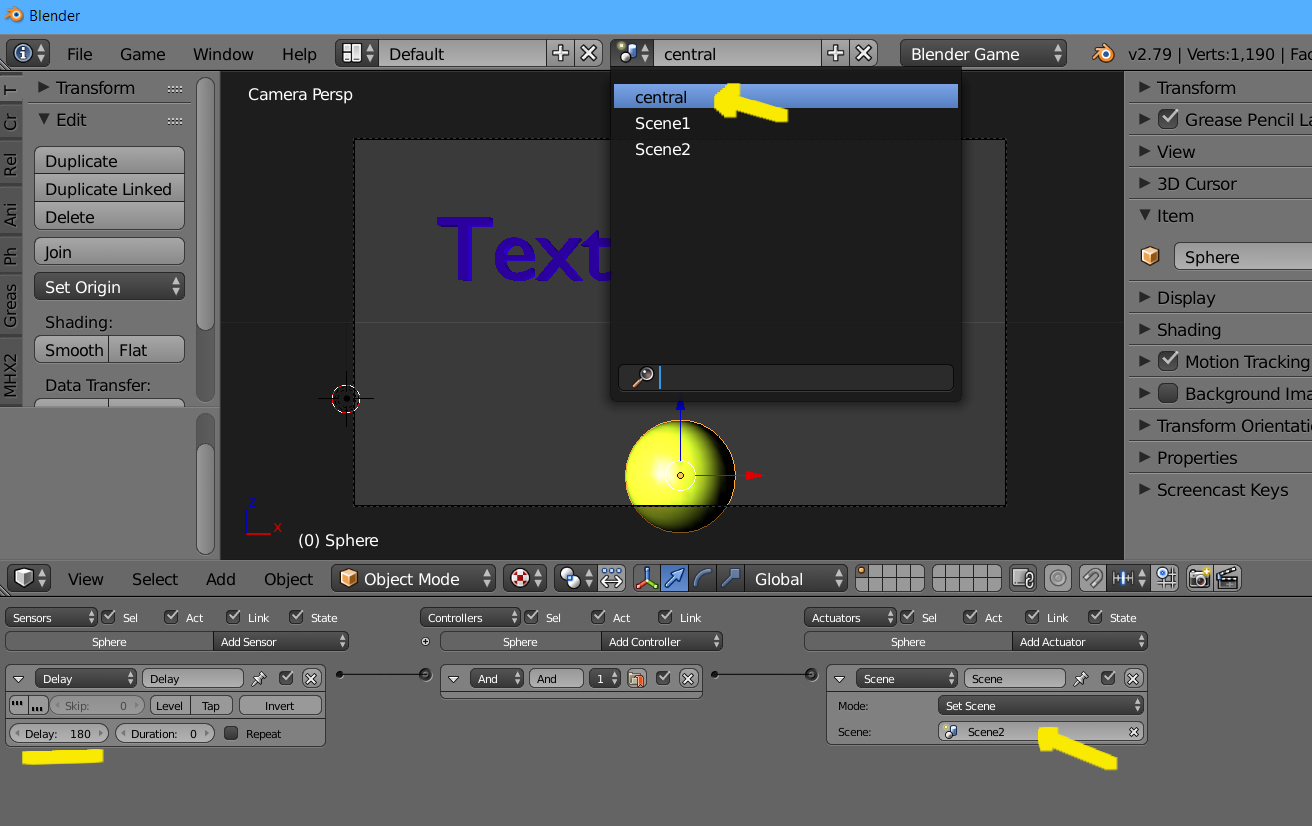Screen dimensions: 1312x826
Task: Toggle Link checkbox for Sensors
Action: tap(233, 617)
